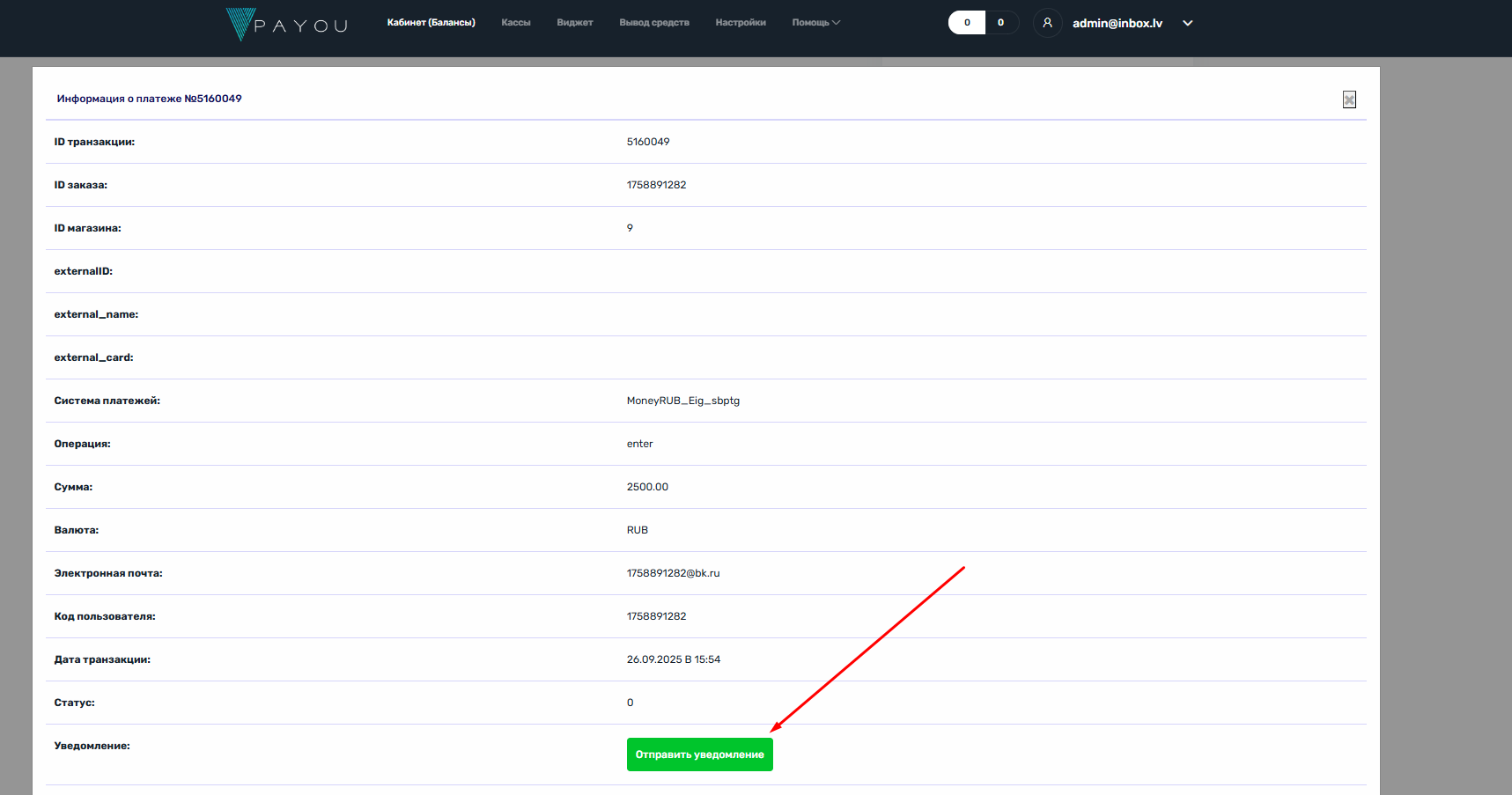Expand the account chevron next to admin email

[x=1187, y=24]
